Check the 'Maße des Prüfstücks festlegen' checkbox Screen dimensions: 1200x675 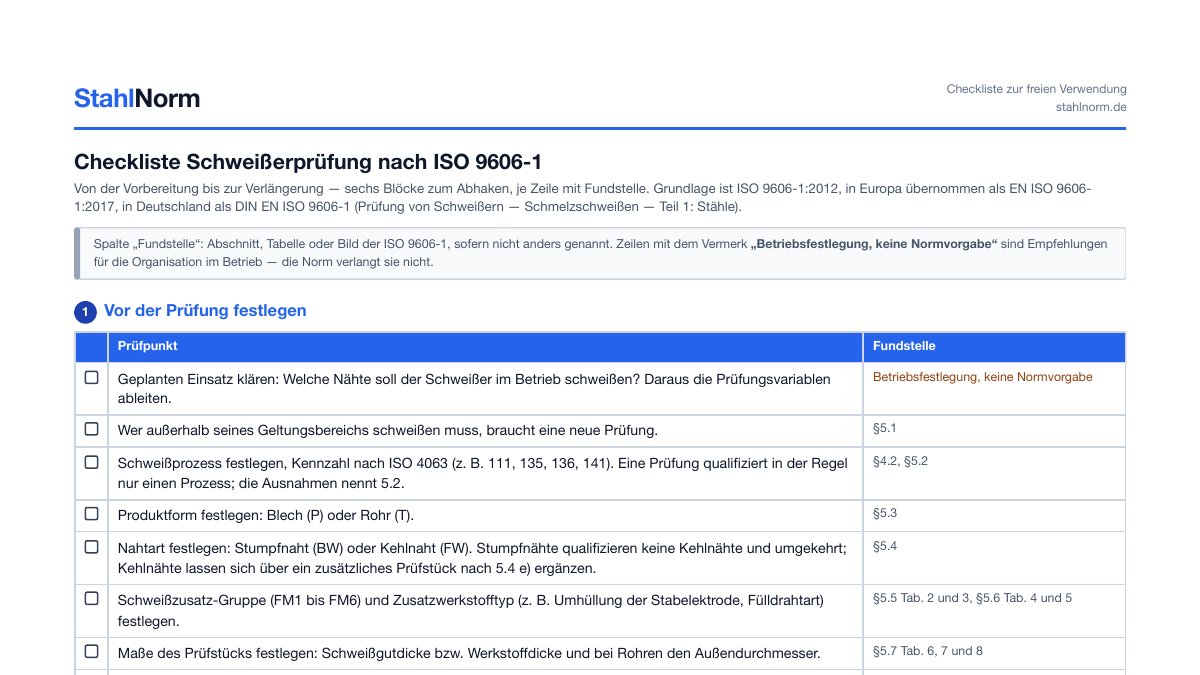pyautogui.click(x=91, y=651)
